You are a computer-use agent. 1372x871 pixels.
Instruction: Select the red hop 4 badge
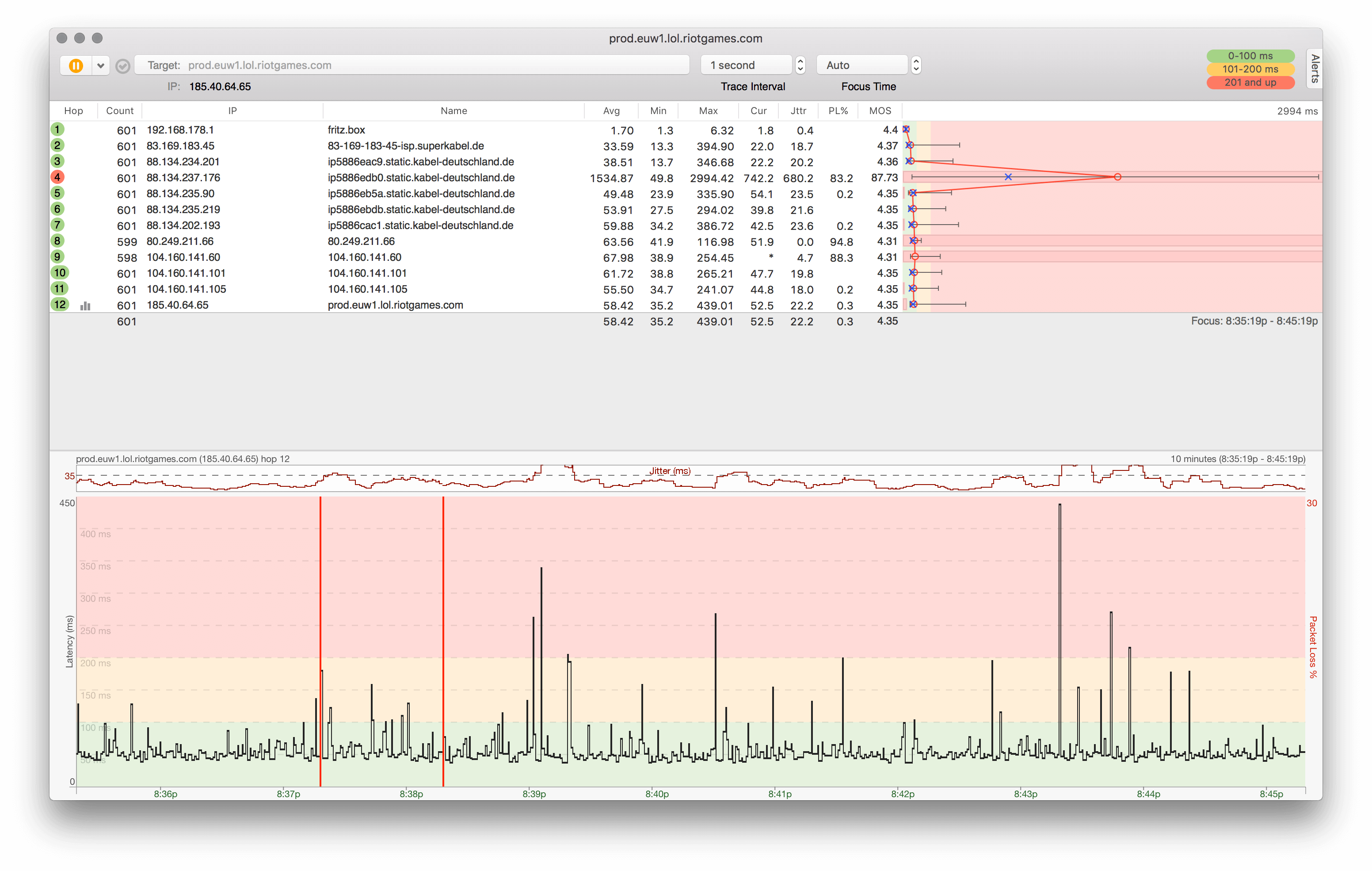click(57, 177)
